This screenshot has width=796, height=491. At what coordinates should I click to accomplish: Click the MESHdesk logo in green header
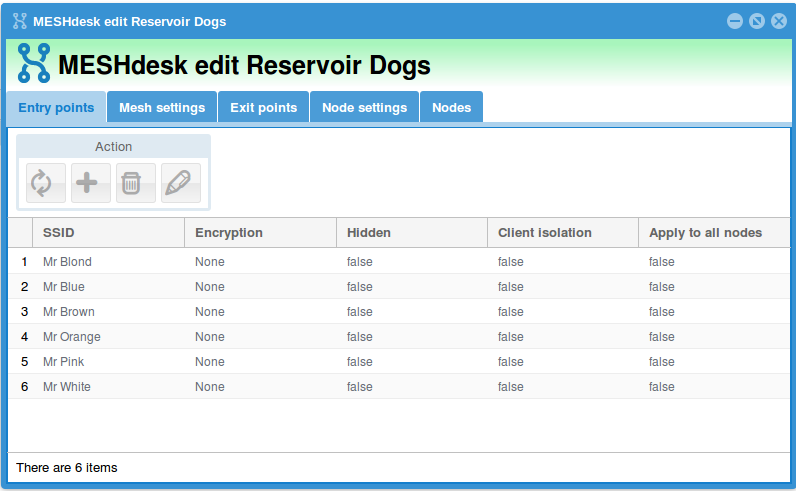(34, 63)
